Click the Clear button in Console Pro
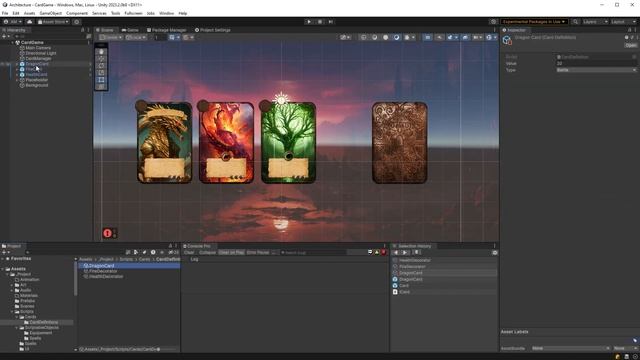The image size is (640, 360). point(189,253)
